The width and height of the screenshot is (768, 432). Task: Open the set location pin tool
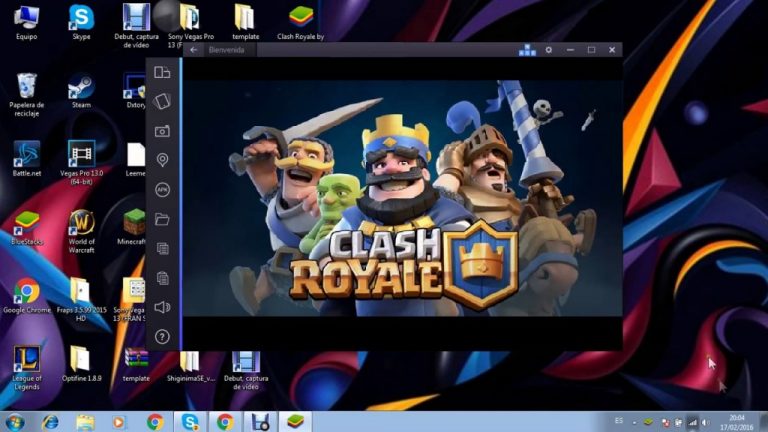coord(162,160)
